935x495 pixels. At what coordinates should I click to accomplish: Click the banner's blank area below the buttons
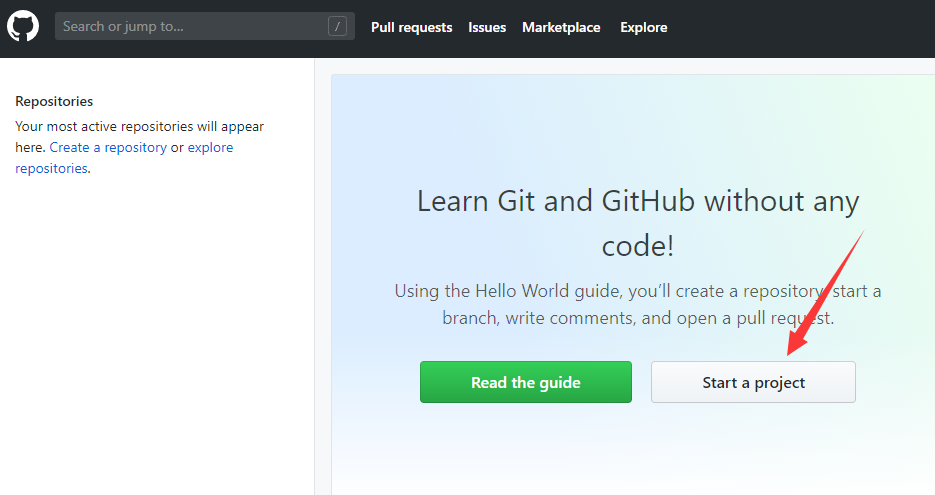[x=637, y=450]
